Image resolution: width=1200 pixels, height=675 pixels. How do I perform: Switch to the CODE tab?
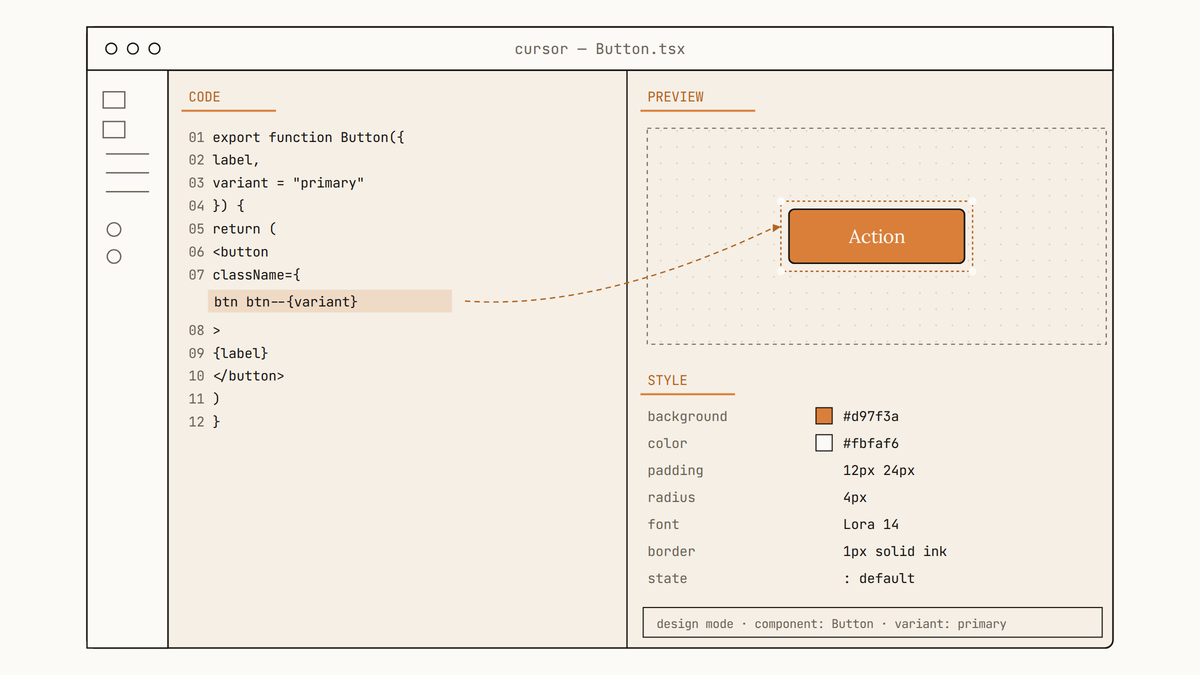click(205, 97)
